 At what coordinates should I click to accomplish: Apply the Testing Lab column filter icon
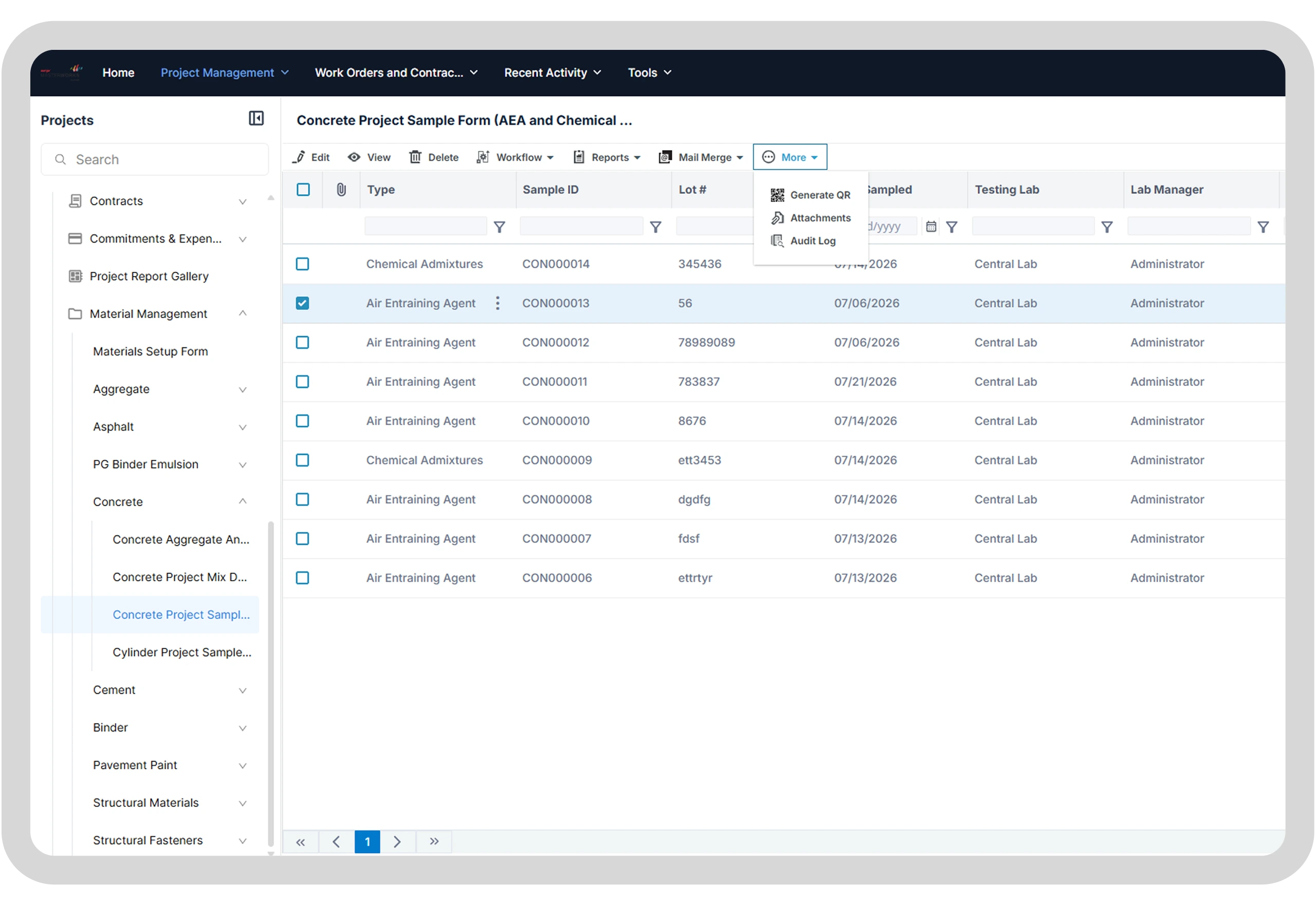pyautogui.click(x=1107, y=227)
